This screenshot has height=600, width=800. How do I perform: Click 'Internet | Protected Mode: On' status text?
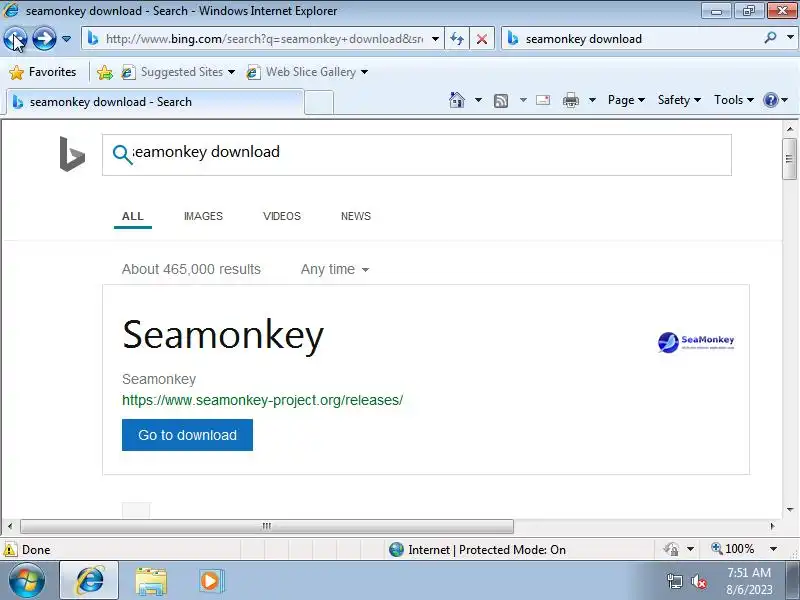pos(487,550)
